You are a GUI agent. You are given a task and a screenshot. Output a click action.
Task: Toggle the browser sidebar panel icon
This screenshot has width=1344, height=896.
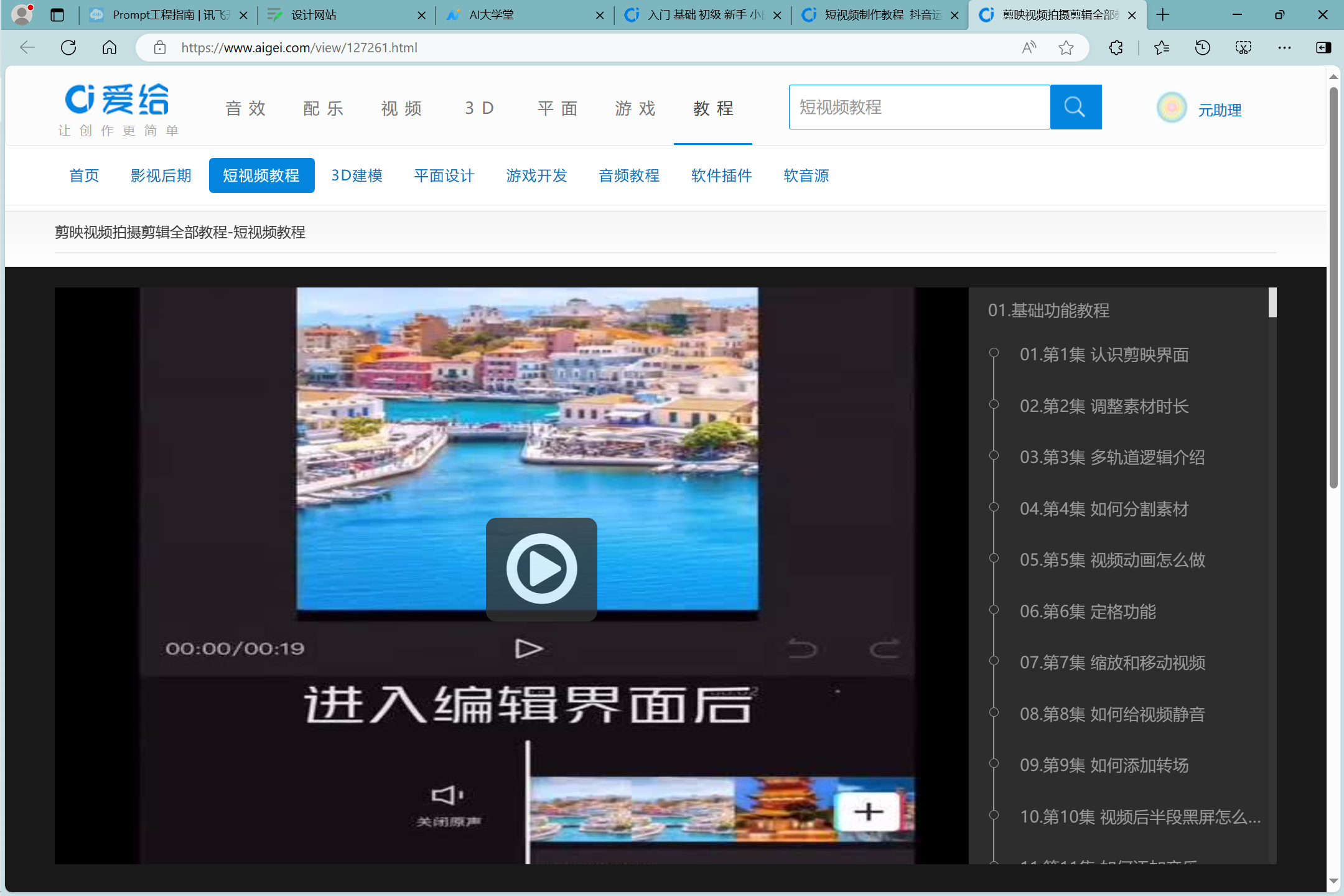pyautogui.click(x=1323, y=47)
